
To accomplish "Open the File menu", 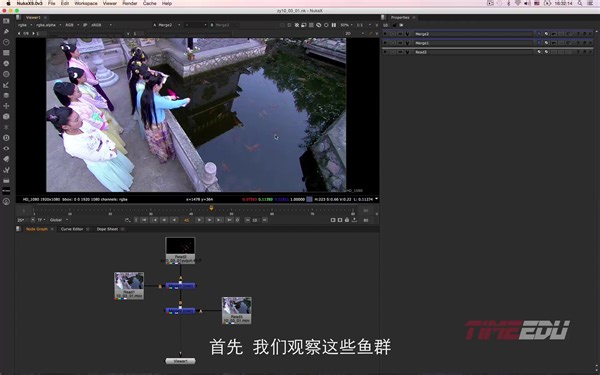I will pos(52,3).
